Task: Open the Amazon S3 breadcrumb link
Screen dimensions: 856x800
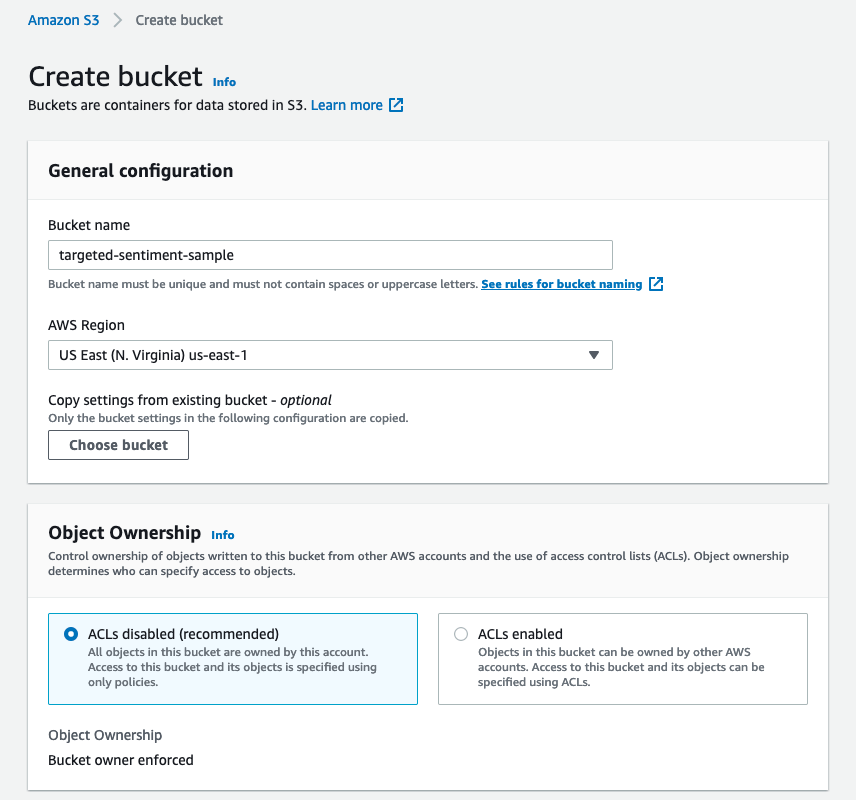Action: [63, 20]
